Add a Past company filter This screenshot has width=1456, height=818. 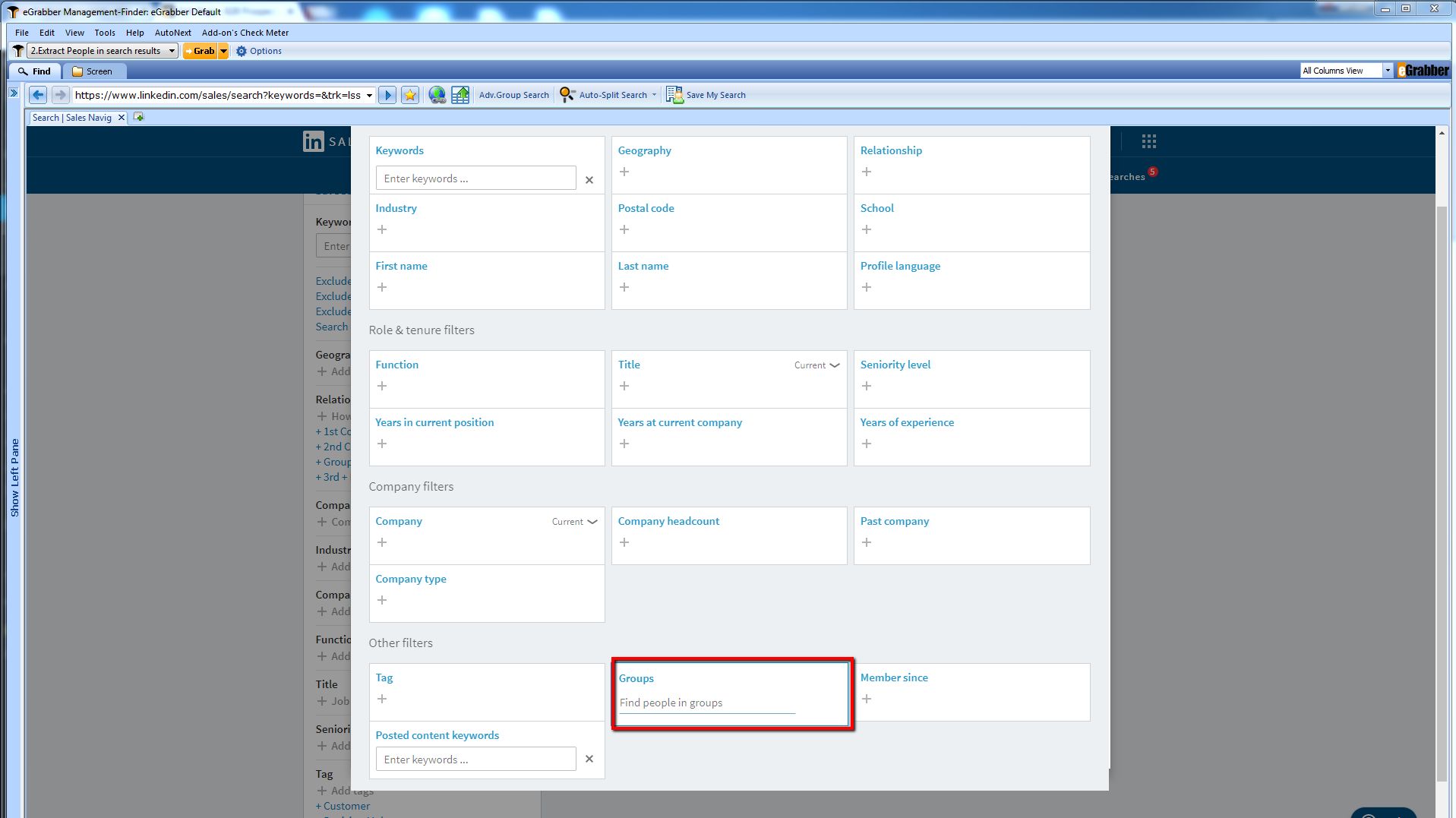pyautogui.click(x=867, y=542)
